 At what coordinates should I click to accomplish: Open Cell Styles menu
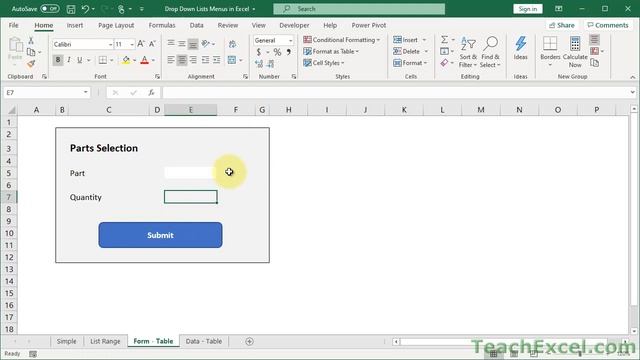(324, 63)
